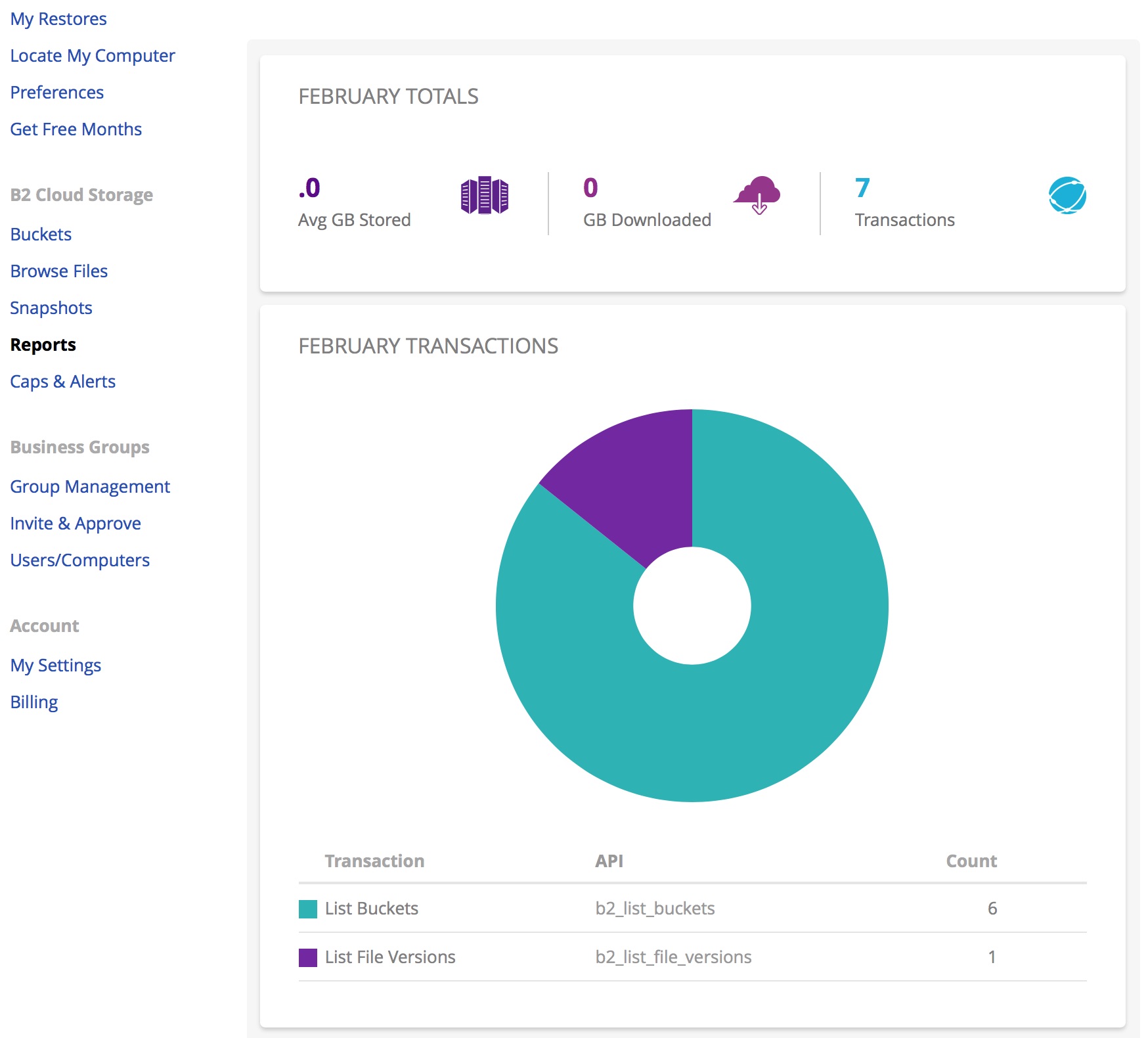The height and width of the screenshot is (1038, 1148).
Task: Open Users/Computers page
Action: [80, 560]
